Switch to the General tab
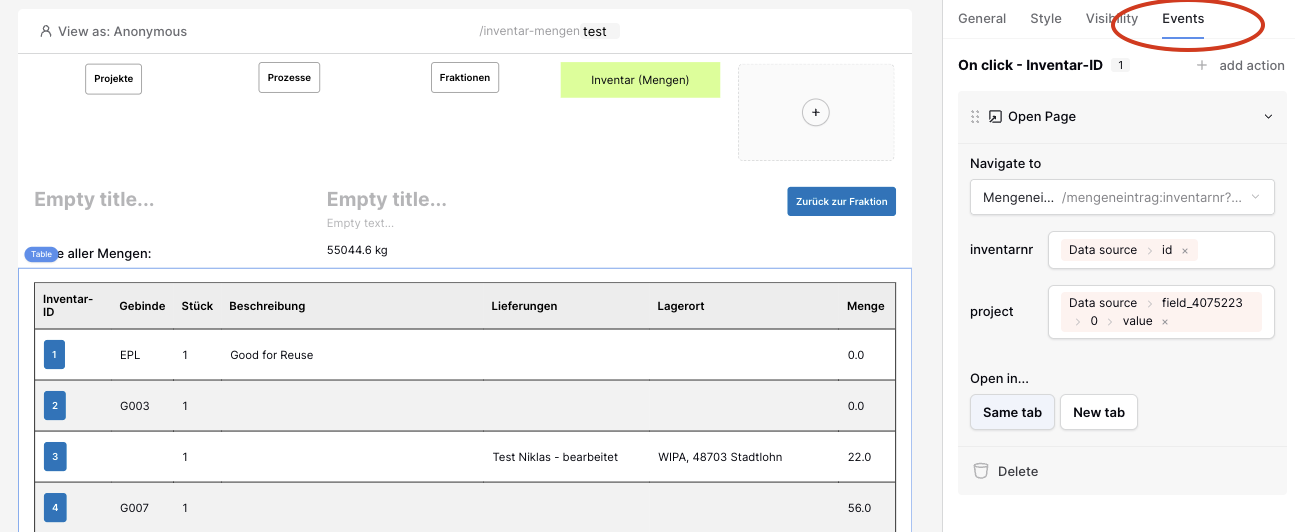The image size is (1295, 532). tap(982, 19)
